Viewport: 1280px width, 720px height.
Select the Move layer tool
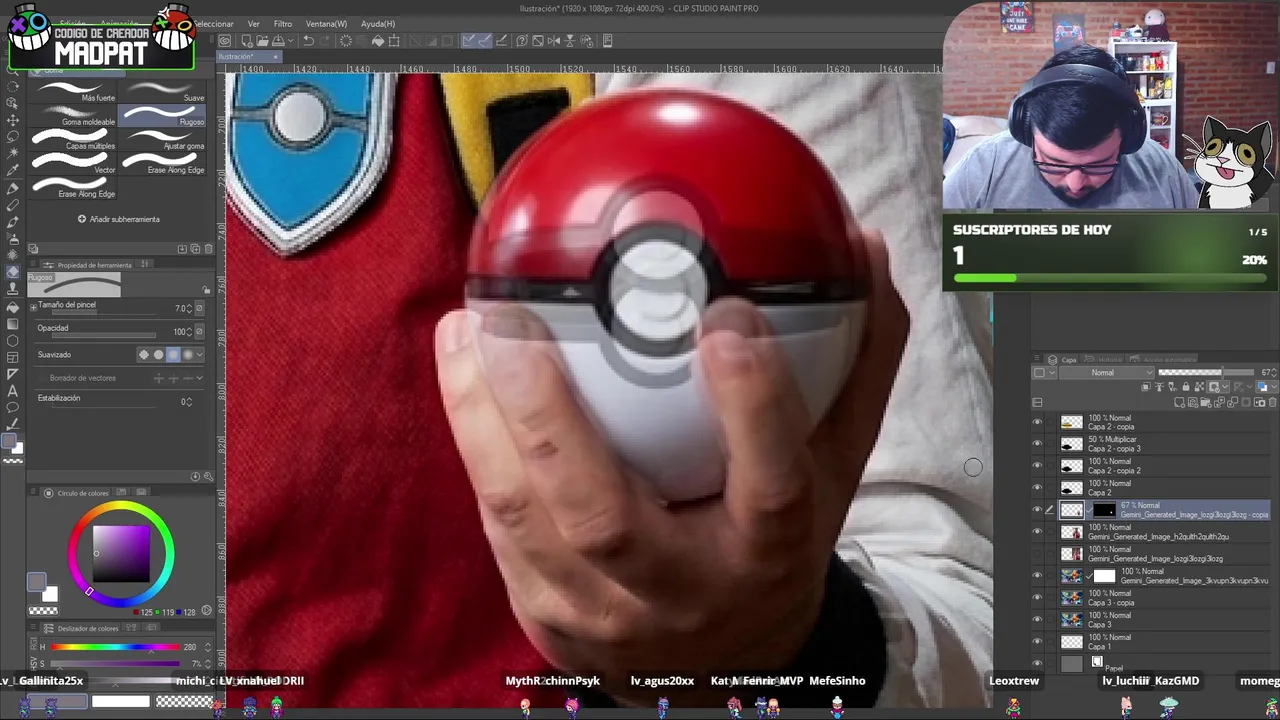[x=13, y=120]
